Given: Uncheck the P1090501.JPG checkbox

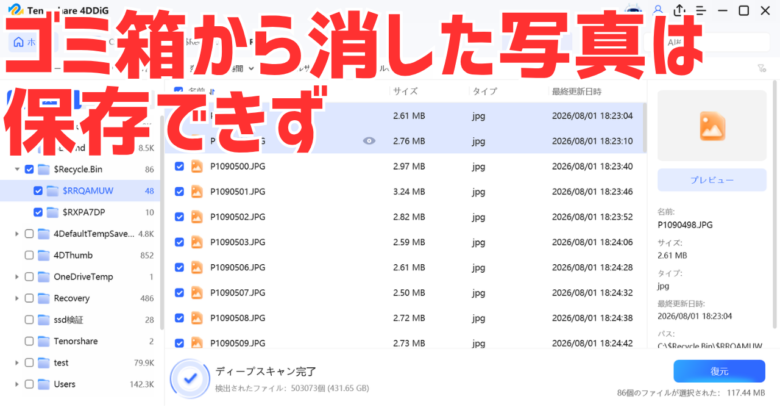Looking at the screenshot, I should pyautogui.click(x=179, y=192).
